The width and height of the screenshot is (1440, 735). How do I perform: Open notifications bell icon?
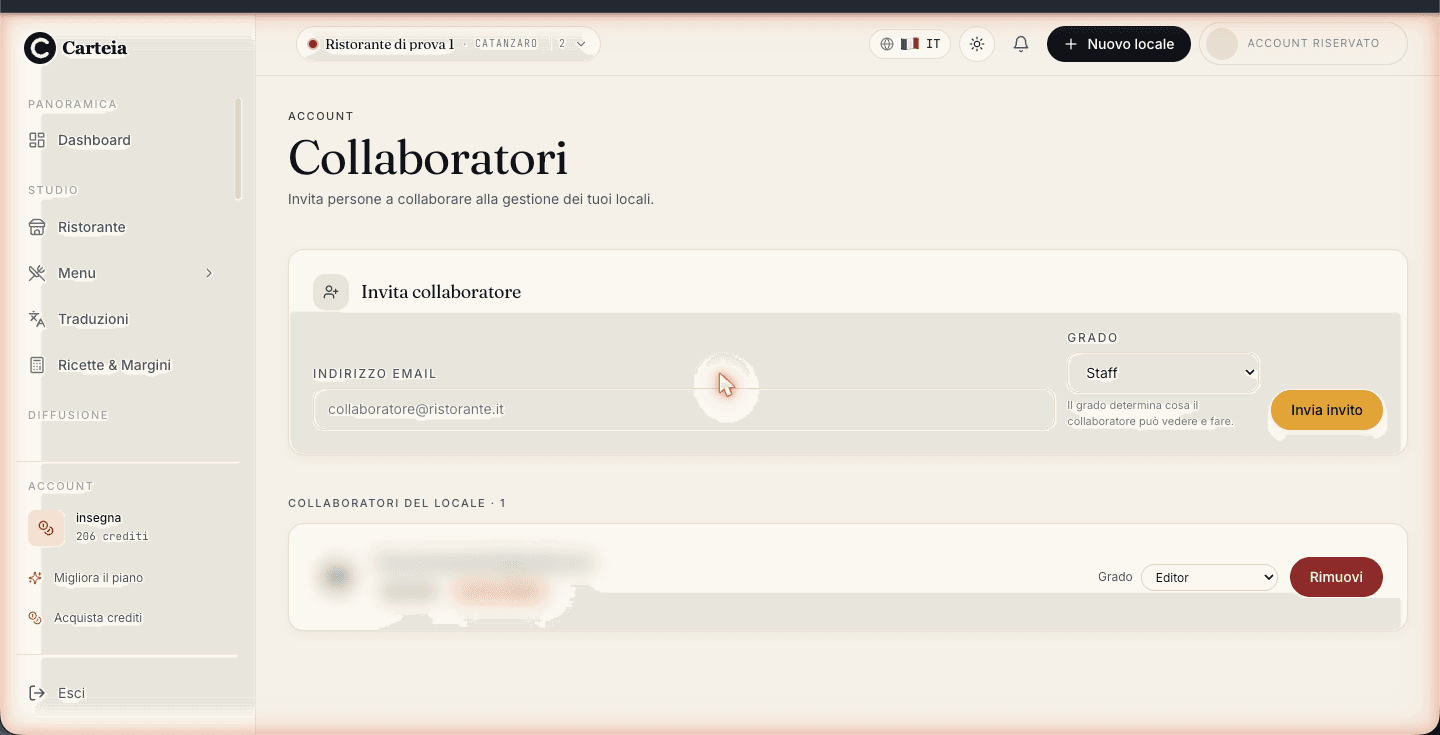click(1021, 44)
